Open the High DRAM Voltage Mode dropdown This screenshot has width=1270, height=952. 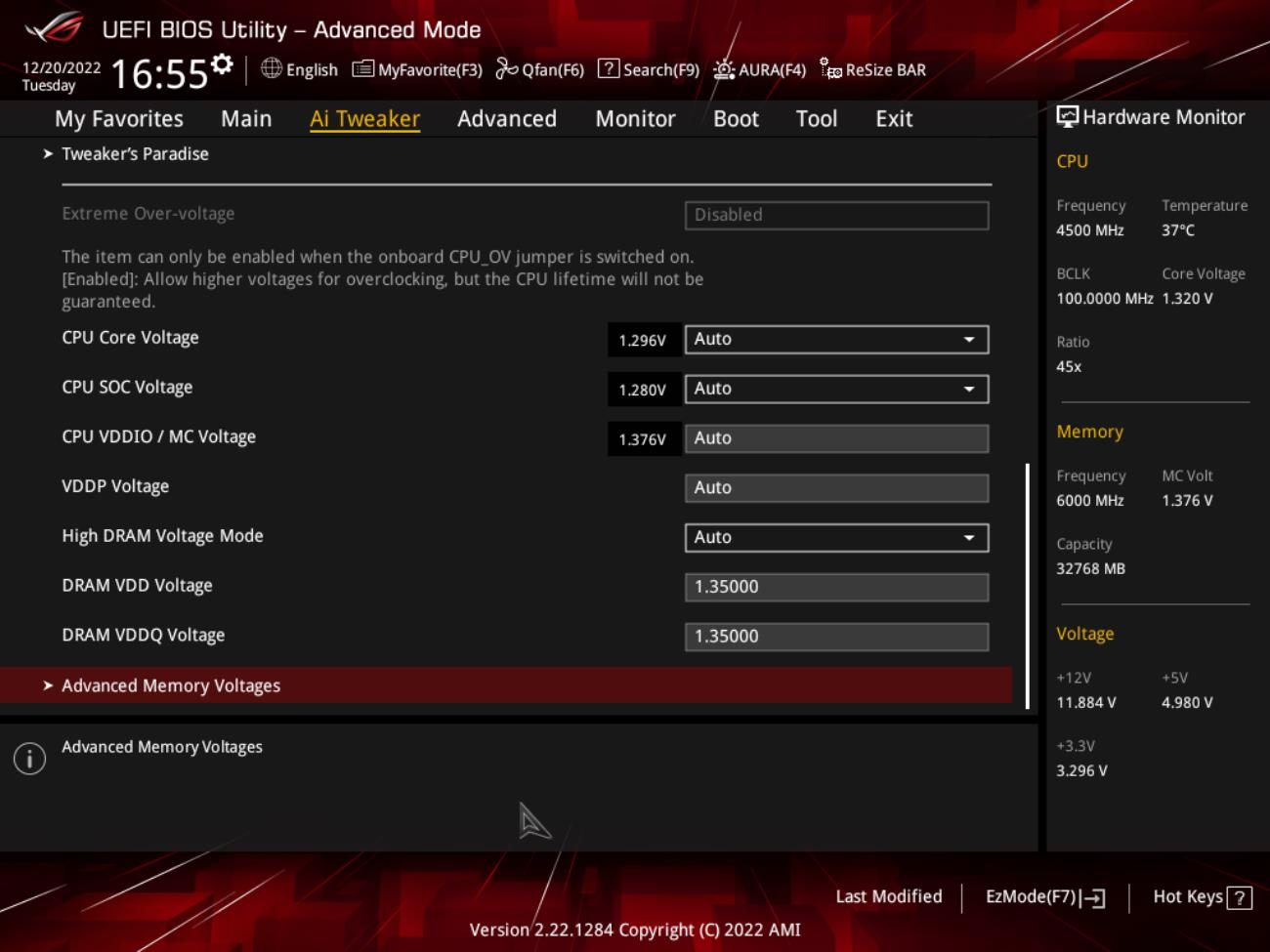point(836,538)
